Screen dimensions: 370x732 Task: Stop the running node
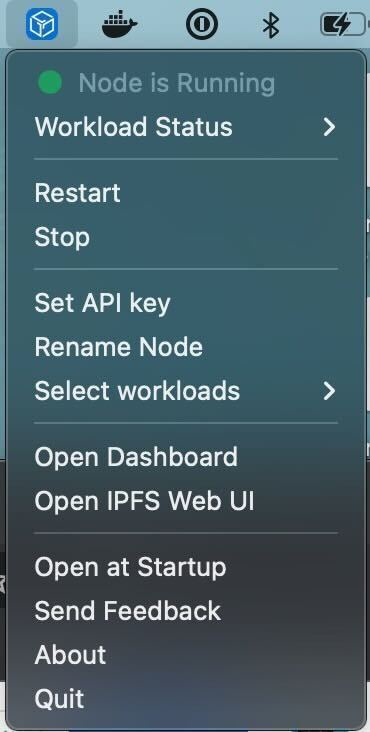(x=186, y=237)
